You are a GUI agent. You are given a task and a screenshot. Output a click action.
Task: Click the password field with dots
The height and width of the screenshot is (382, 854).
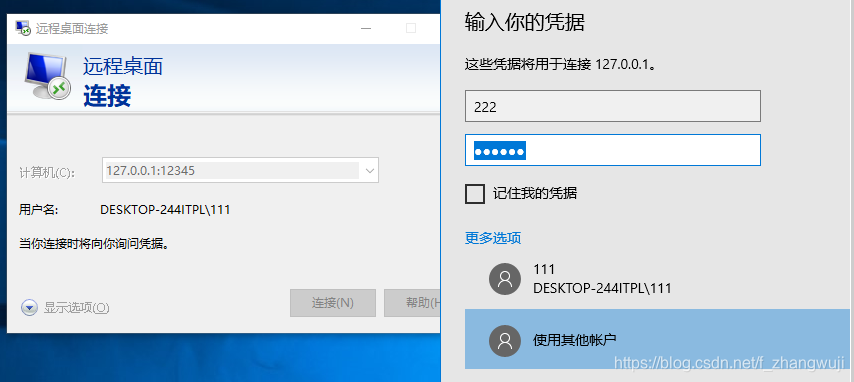(x=613, y=150)
